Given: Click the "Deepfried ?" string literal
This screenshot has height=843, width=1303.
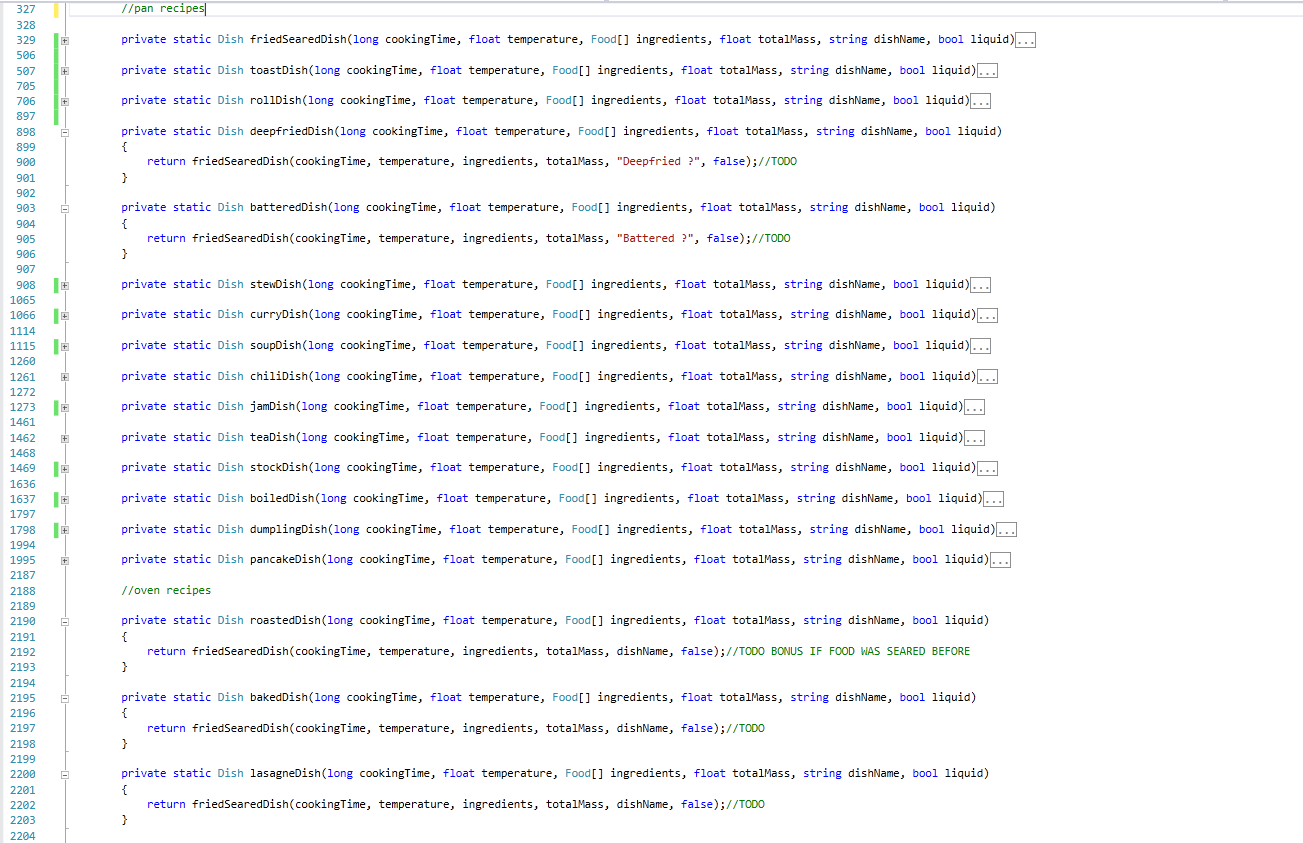Looking at the screenshot, I should tap(658, 162).
